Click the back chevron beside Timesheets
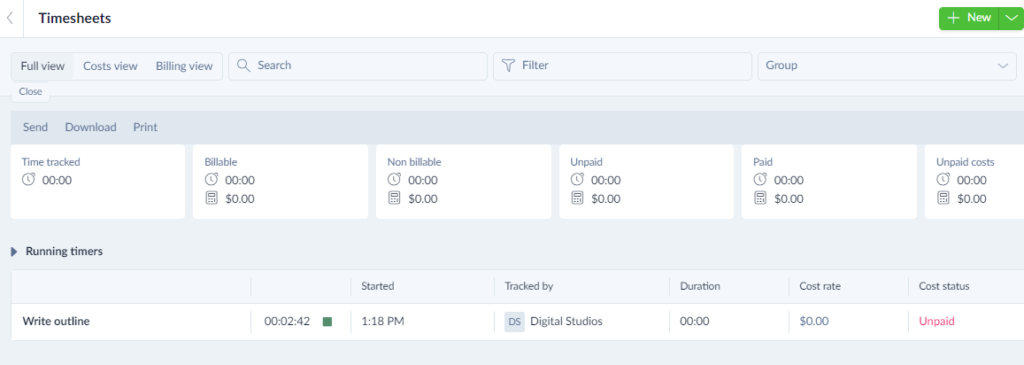The width and height of the screenshot is (1024, 365). pyautogui.click(x=10, y=18)
